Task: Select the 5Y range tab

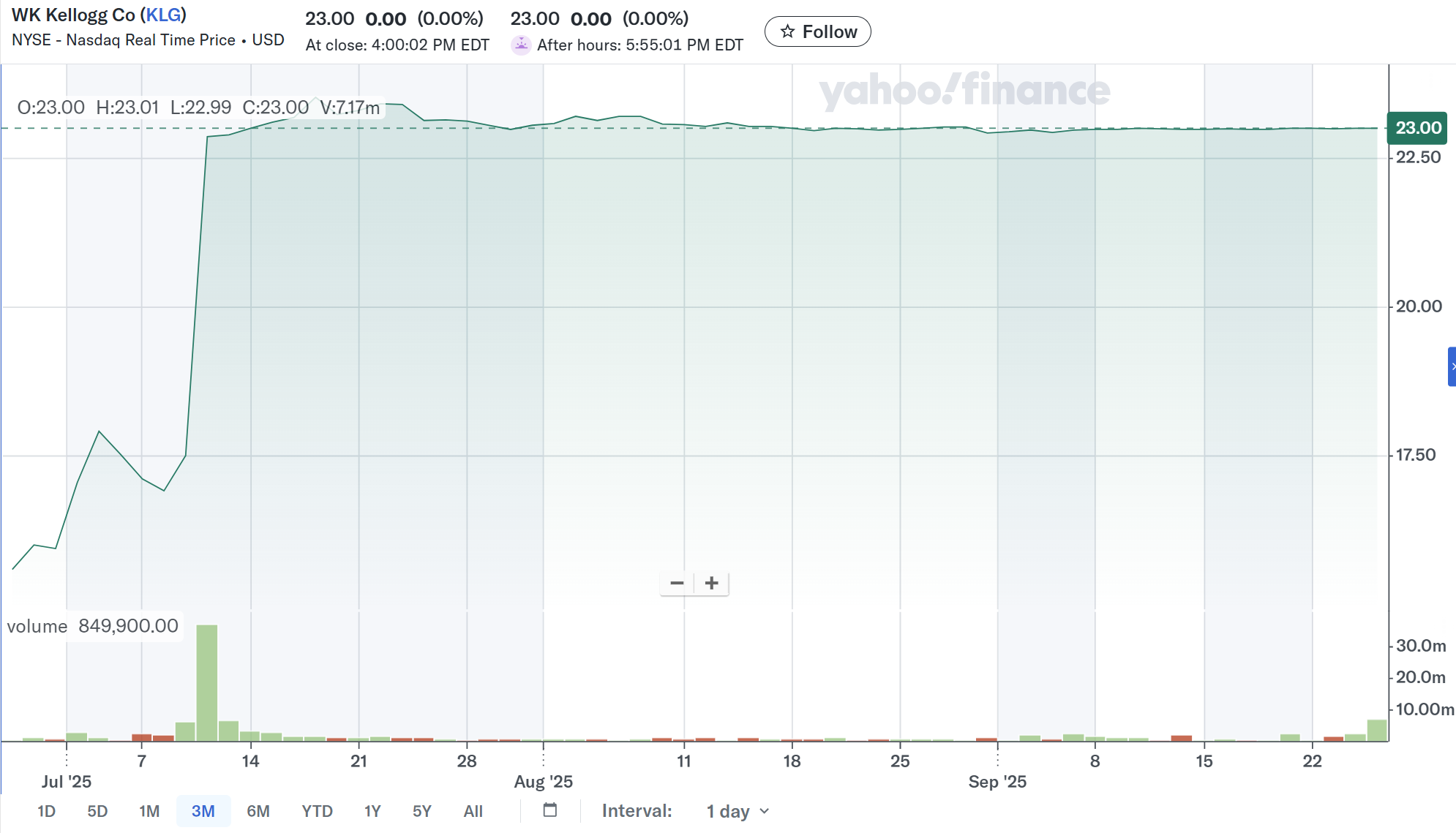Action: [422, 811]
